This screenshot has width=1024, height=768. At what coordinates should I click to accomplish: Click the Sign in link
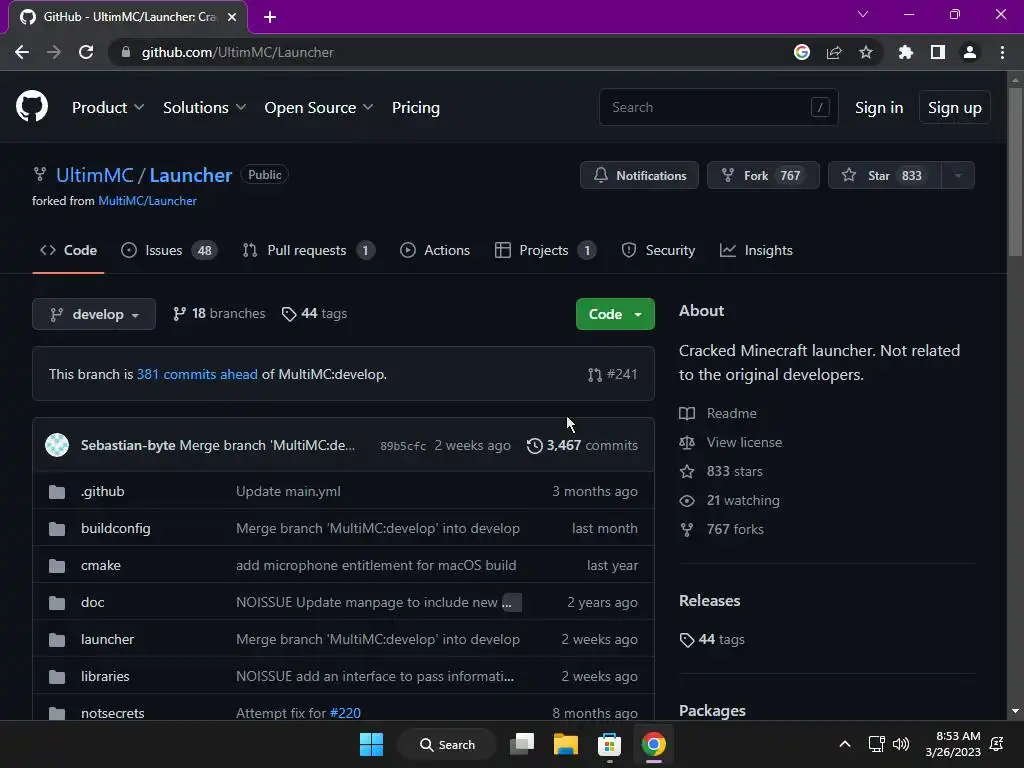click(879, 107)
